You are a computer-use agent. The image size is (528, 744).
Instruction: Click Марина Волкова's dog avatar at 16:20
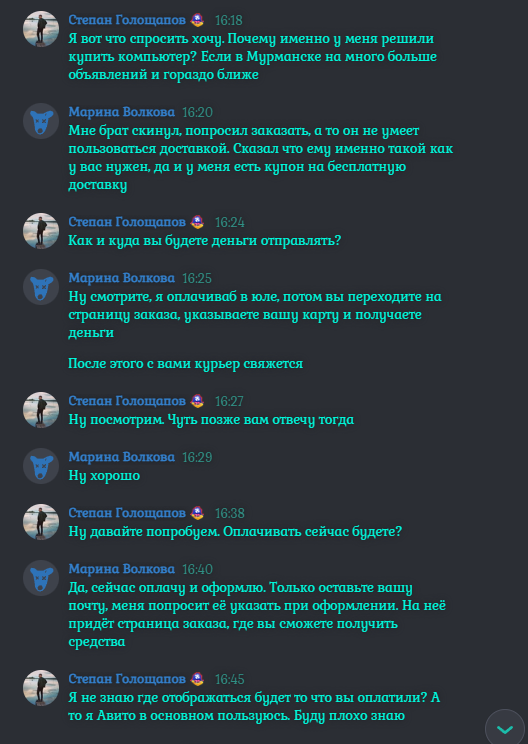(41, 121)
